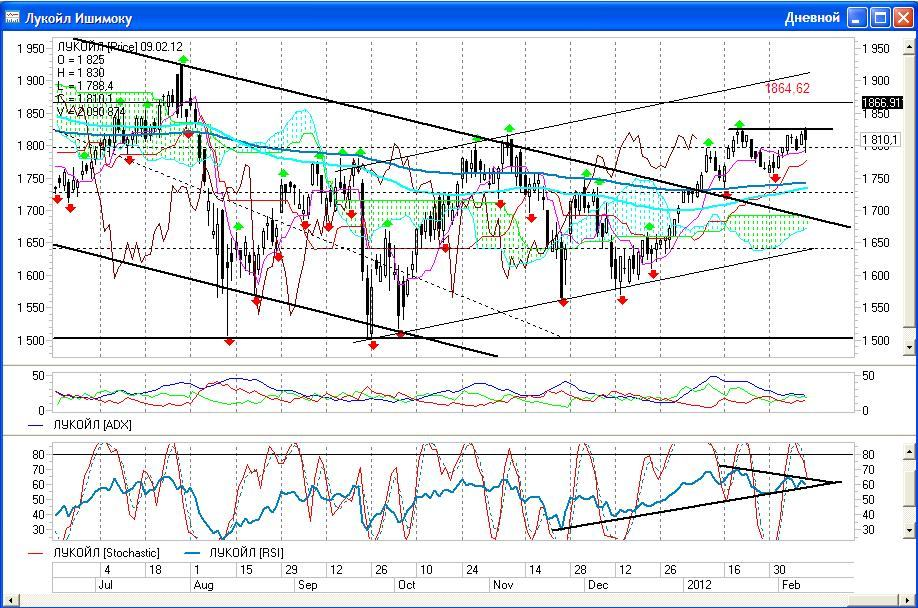This screenshot has height=608, width=918.
Task: Click the date label 29 on time axis
Action: pos(291,569)
